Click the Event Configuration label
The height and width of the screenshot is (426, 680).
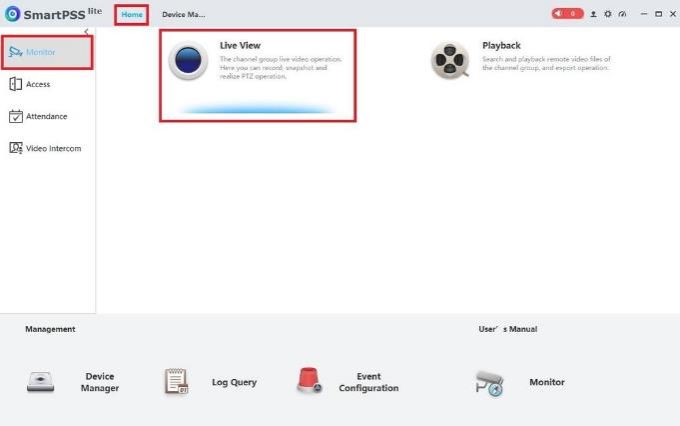point(369,382)
